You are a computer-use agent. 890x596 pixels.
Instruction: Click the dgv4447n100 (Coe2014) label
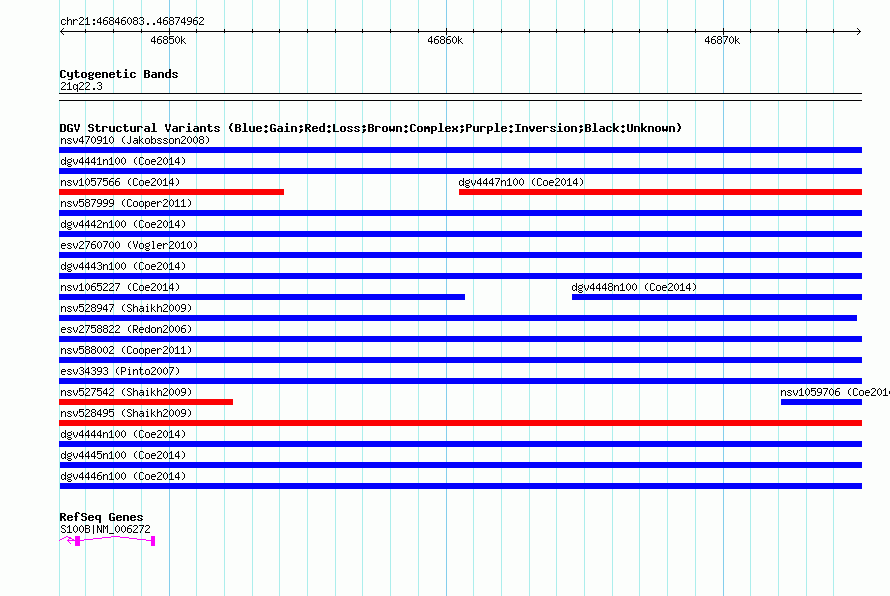[521, 182]
